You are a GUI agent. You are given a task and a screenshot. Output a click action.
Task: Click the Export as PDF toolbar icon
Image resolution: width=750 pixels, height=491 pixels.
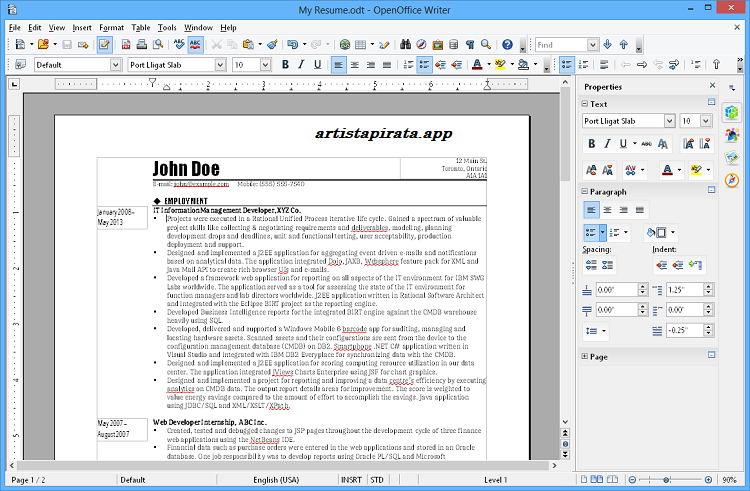(126, 44)
